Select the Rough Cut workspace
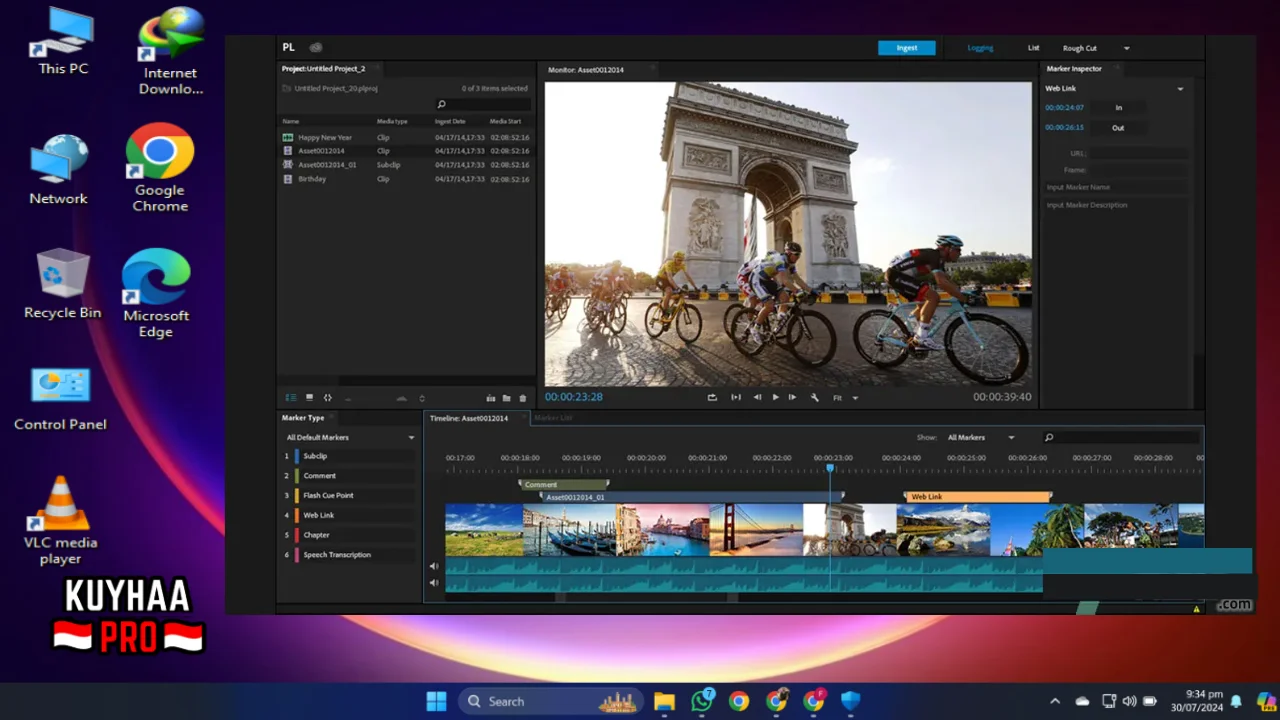This screenshot has height=720, width=1280. pos(1080,48)
